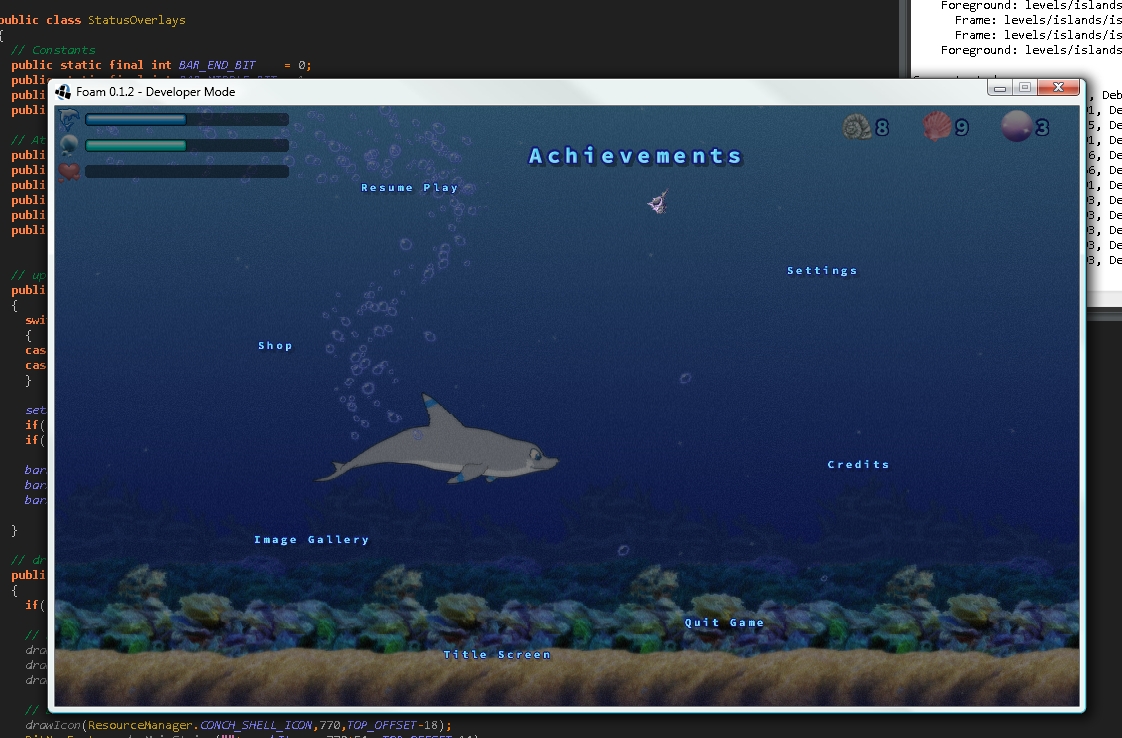Click the purple pearl counter icon
Image resolution: width=1122 pixels, height=738 pixels.
point(1016,127)
